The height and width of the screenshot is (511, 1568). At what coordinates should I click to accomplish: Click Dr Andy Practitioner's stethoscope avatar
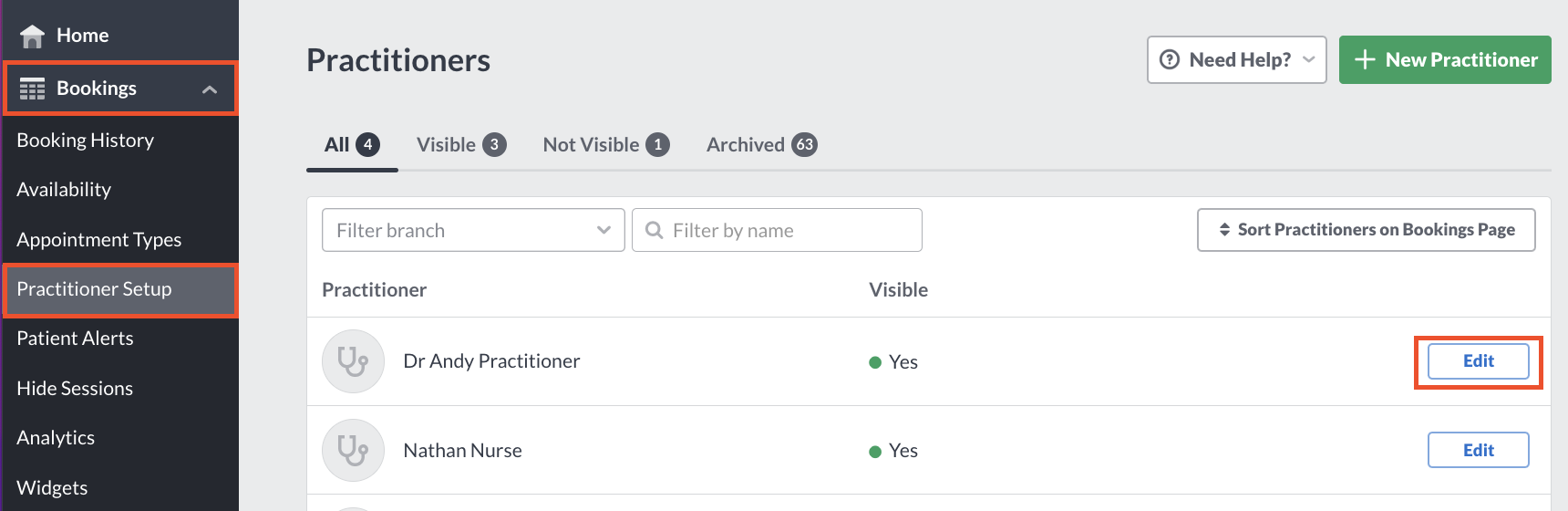tap(353, 361)
